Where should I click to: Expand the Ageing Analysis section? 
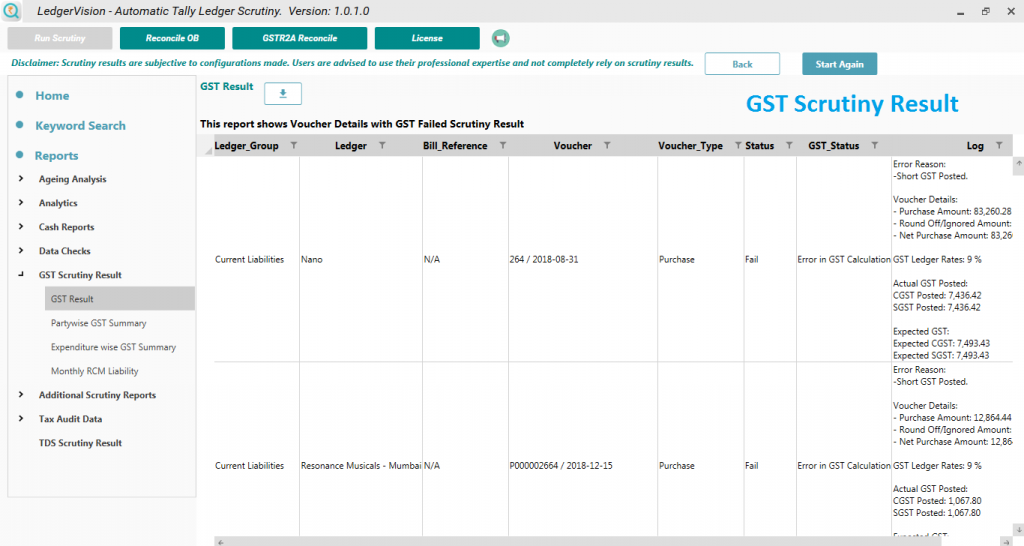coord(21,179)
